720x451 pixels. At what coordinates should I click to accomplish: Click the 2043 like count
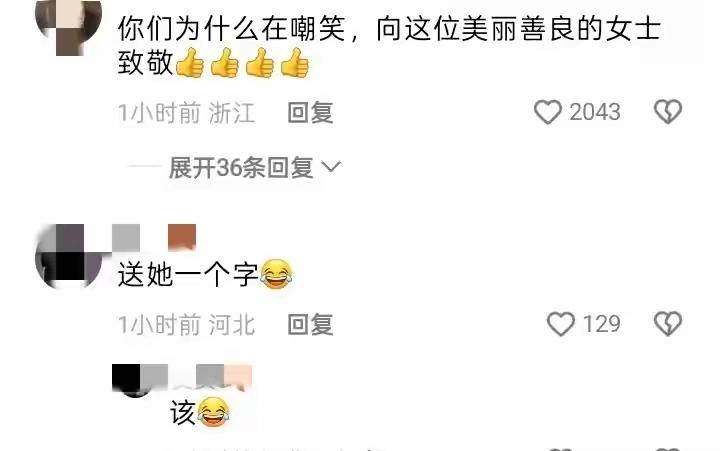coord(595,112)
